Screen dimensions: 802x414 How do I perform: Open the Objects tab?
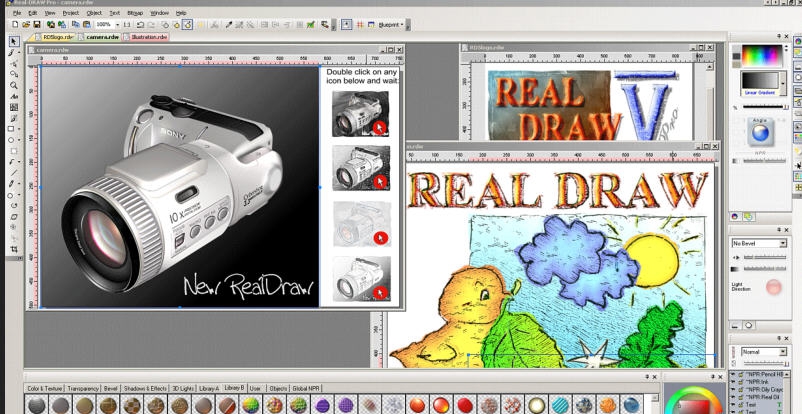click(278, 388)
